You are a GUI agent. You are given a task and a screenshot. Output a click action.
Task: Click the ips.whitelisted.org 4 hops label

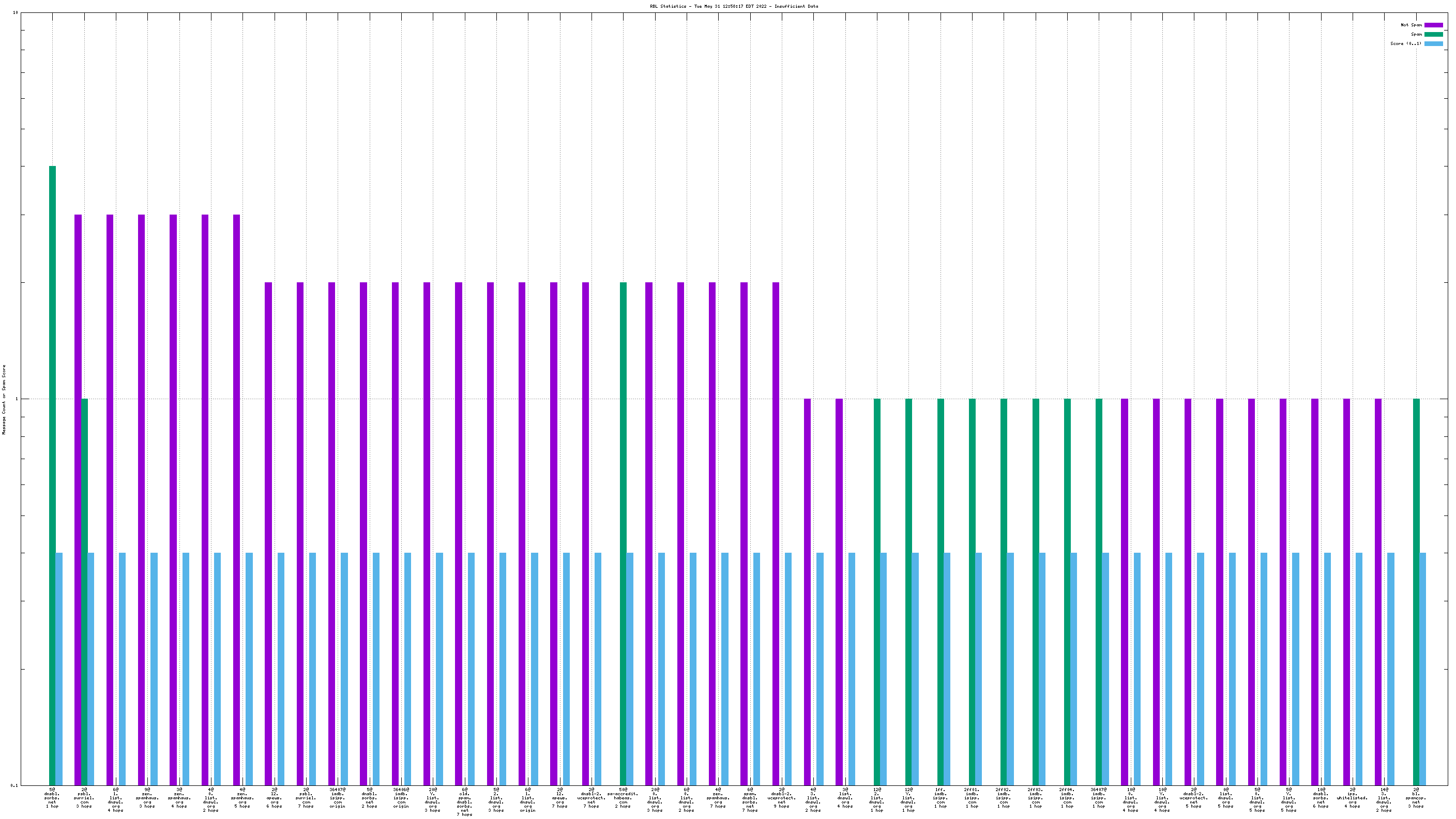point(1352,797)
